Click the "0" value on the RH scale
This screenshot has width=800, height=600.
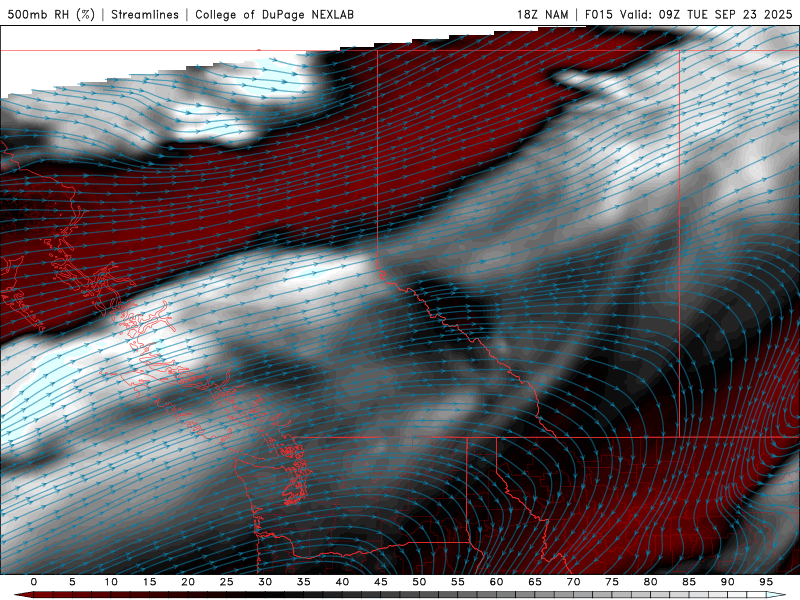tap(34, 582)
